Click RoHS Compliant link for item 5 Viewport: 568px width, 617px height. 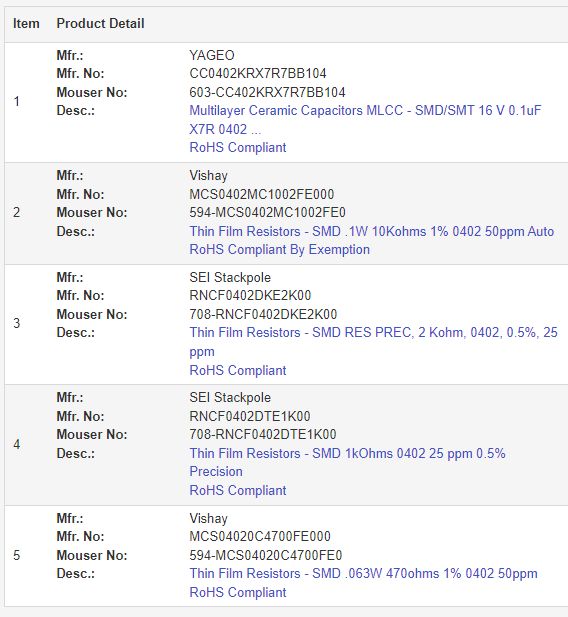(x=238, y=592)
